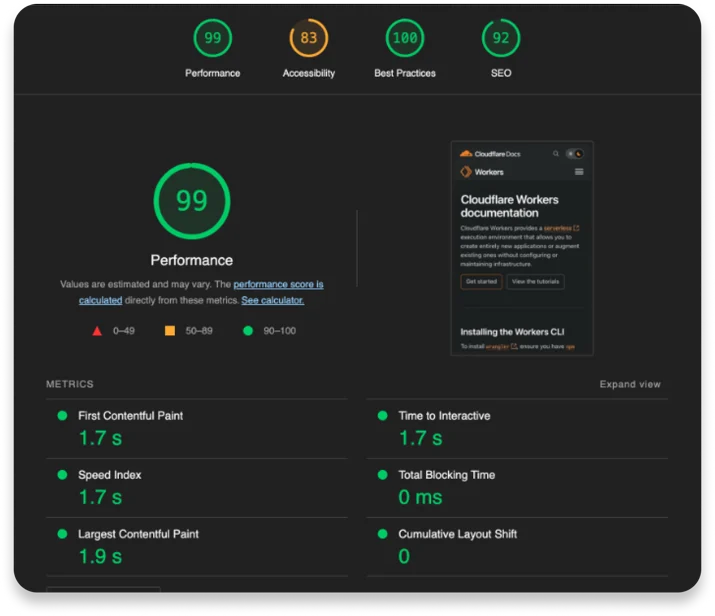Image resolution: width=715 pixels, height=616 pixels.
Task: Click the SEO label under top gauge
Action: pyautogui.click(x=501, y=73)
